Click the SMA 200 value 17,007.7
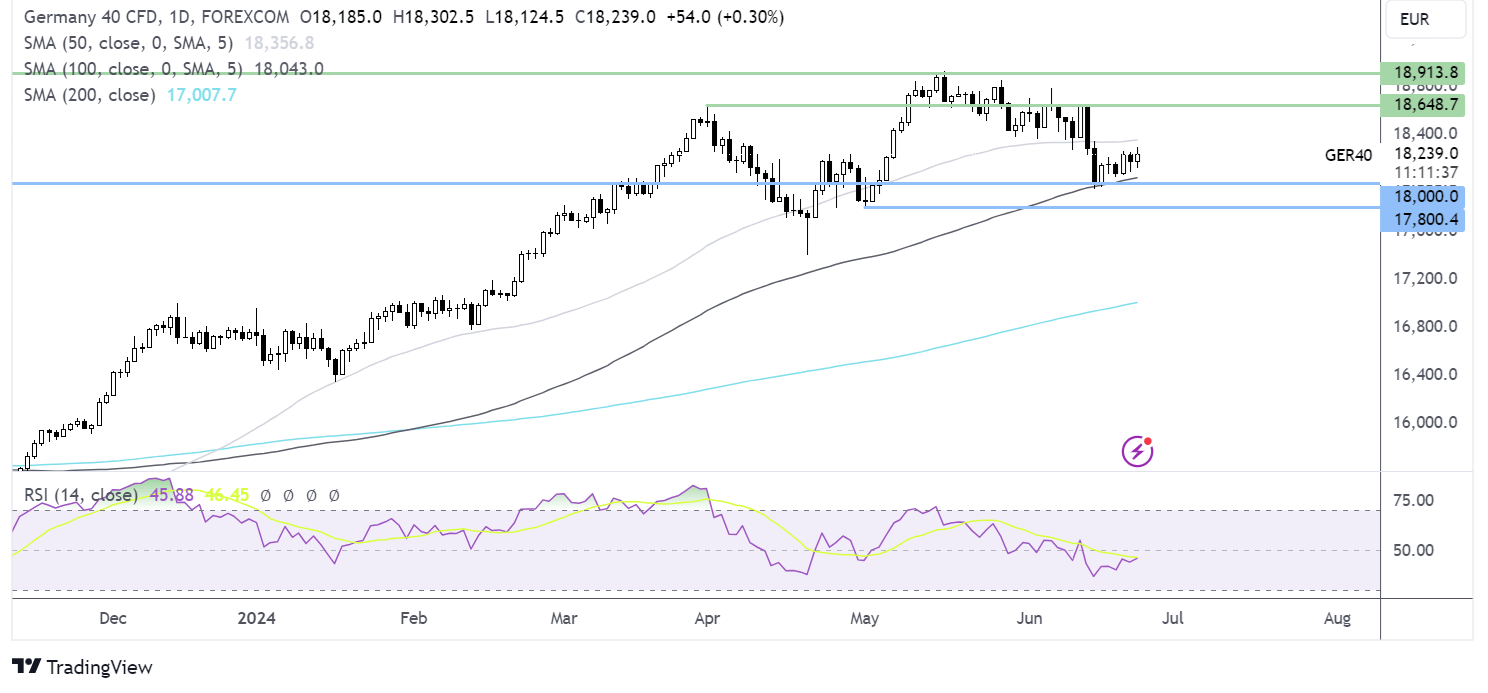This screenshot has width=1488, height=693. [203, 95]
